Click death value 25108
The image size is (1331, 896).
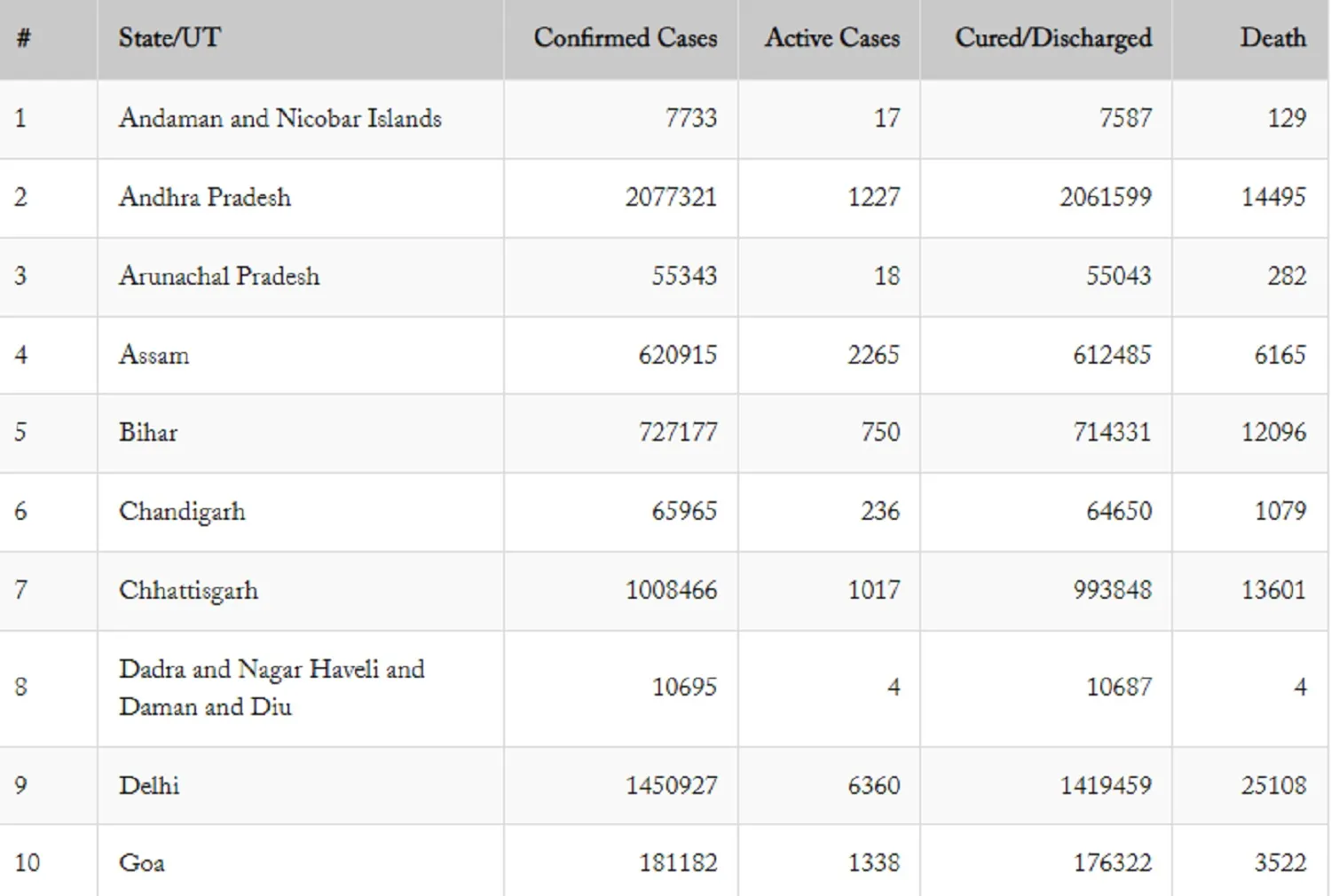tap(1273, 786)
